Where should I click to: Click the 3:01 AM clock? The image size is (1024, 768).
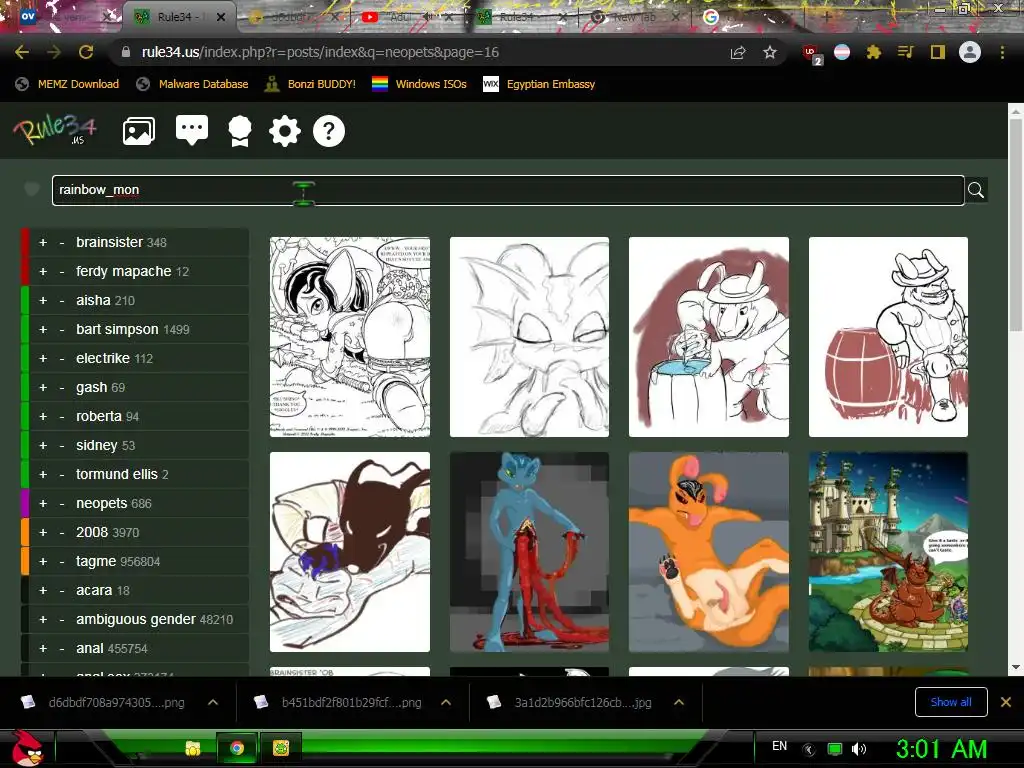tap(941, 749)
